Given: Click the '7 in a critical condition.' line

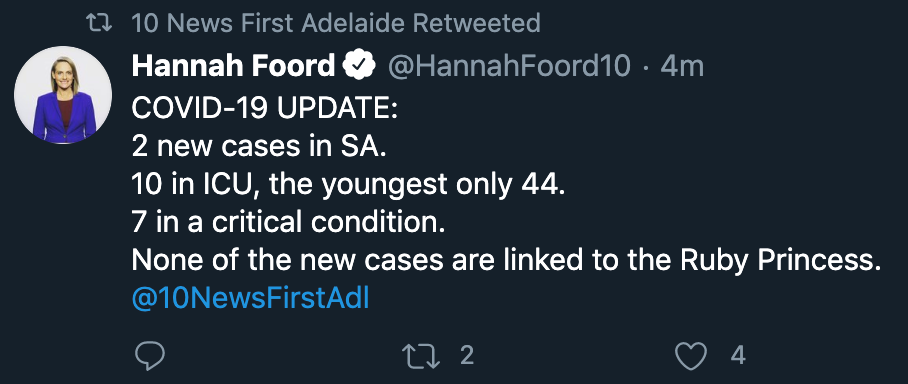Looking at the screenshot, I should [288, 222].
